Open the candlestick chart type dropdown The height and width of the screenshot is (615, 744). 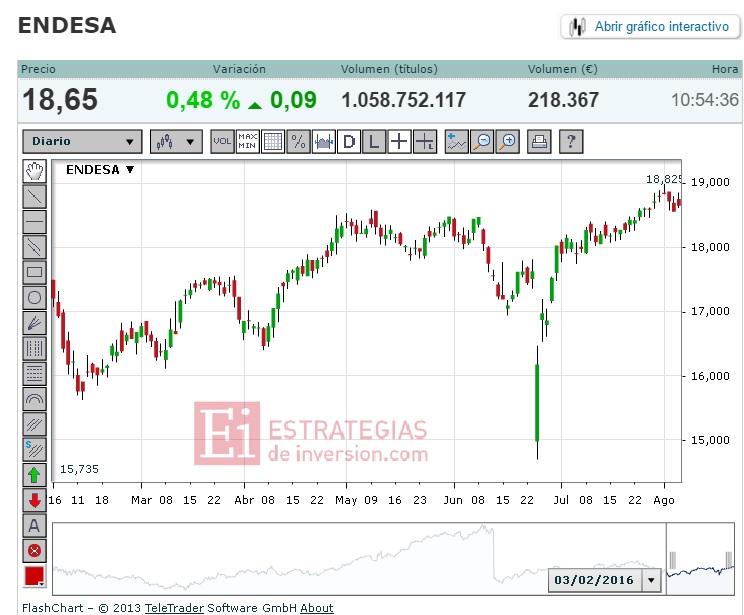coord(176,141)
